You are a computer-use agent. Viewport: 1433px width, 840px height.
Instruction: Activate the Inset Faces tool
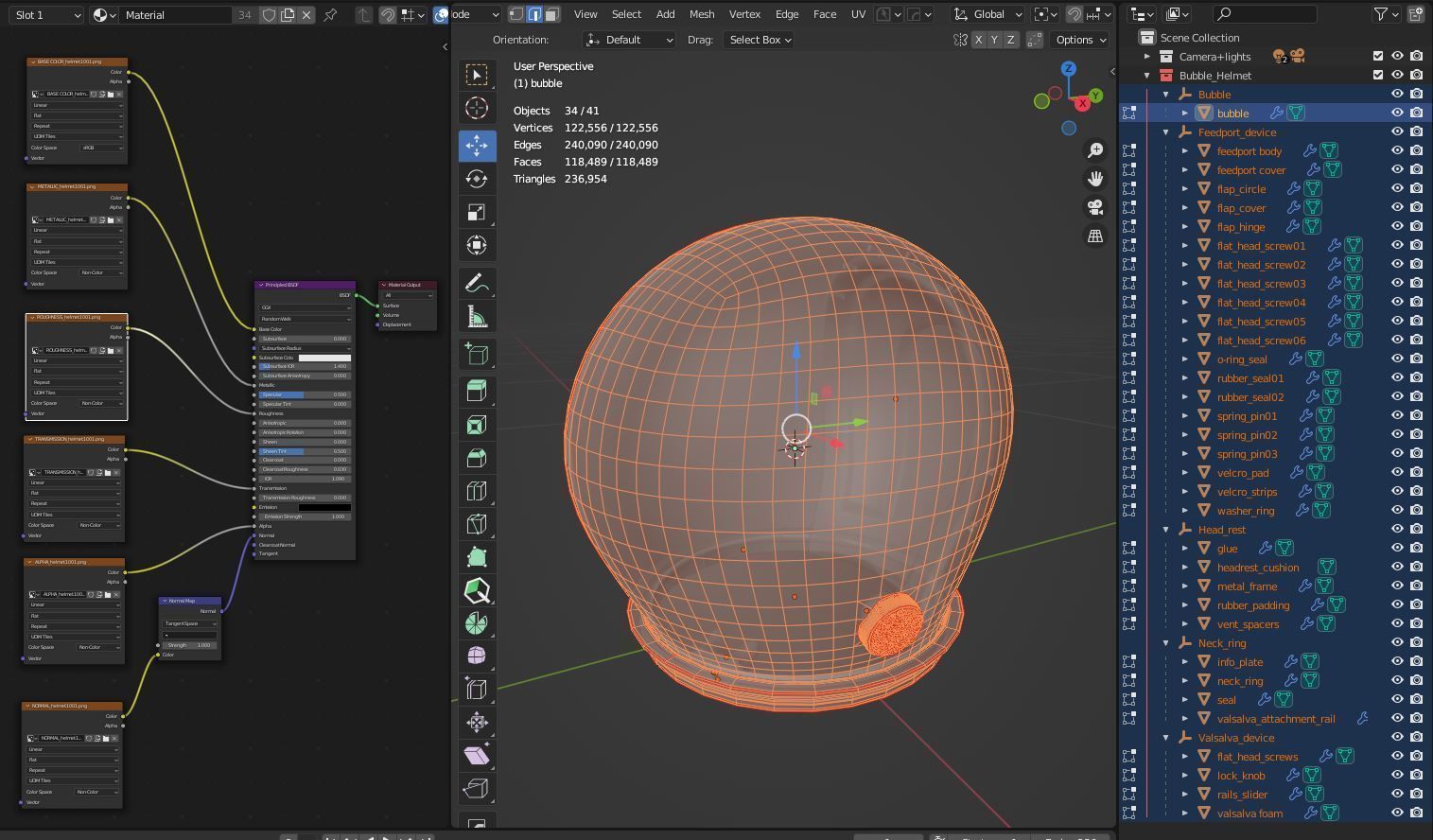click(x=477, y=425)
